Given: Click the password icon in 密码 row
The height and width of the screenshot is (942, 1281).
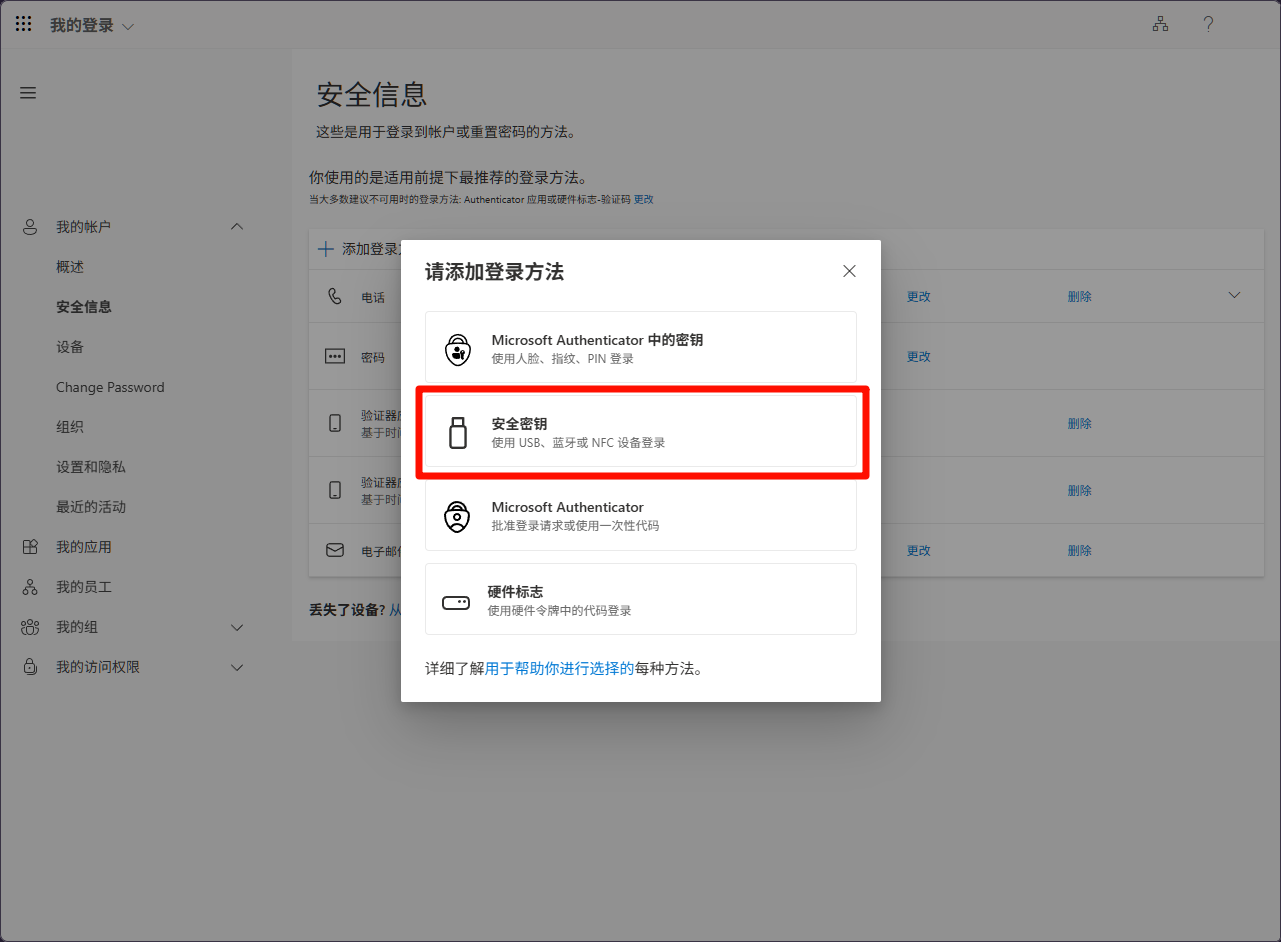Looking at the screenshot, I should (x=335, y=356).
